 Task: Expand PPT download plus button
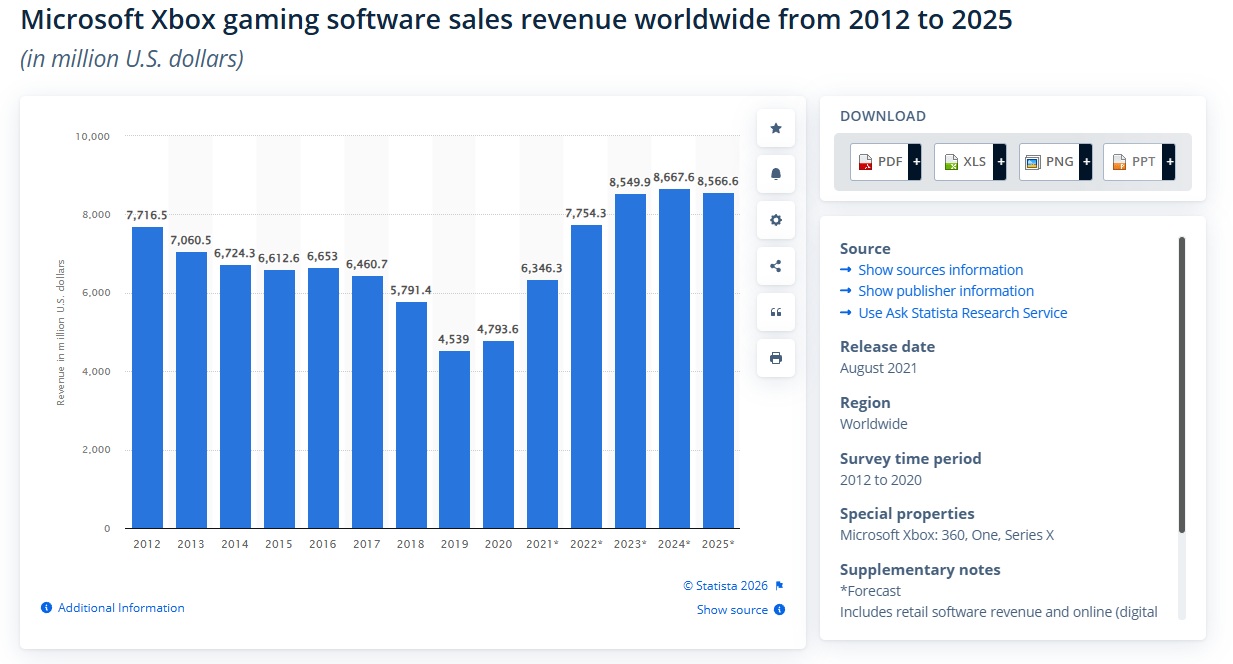[x=1169, y=162]
